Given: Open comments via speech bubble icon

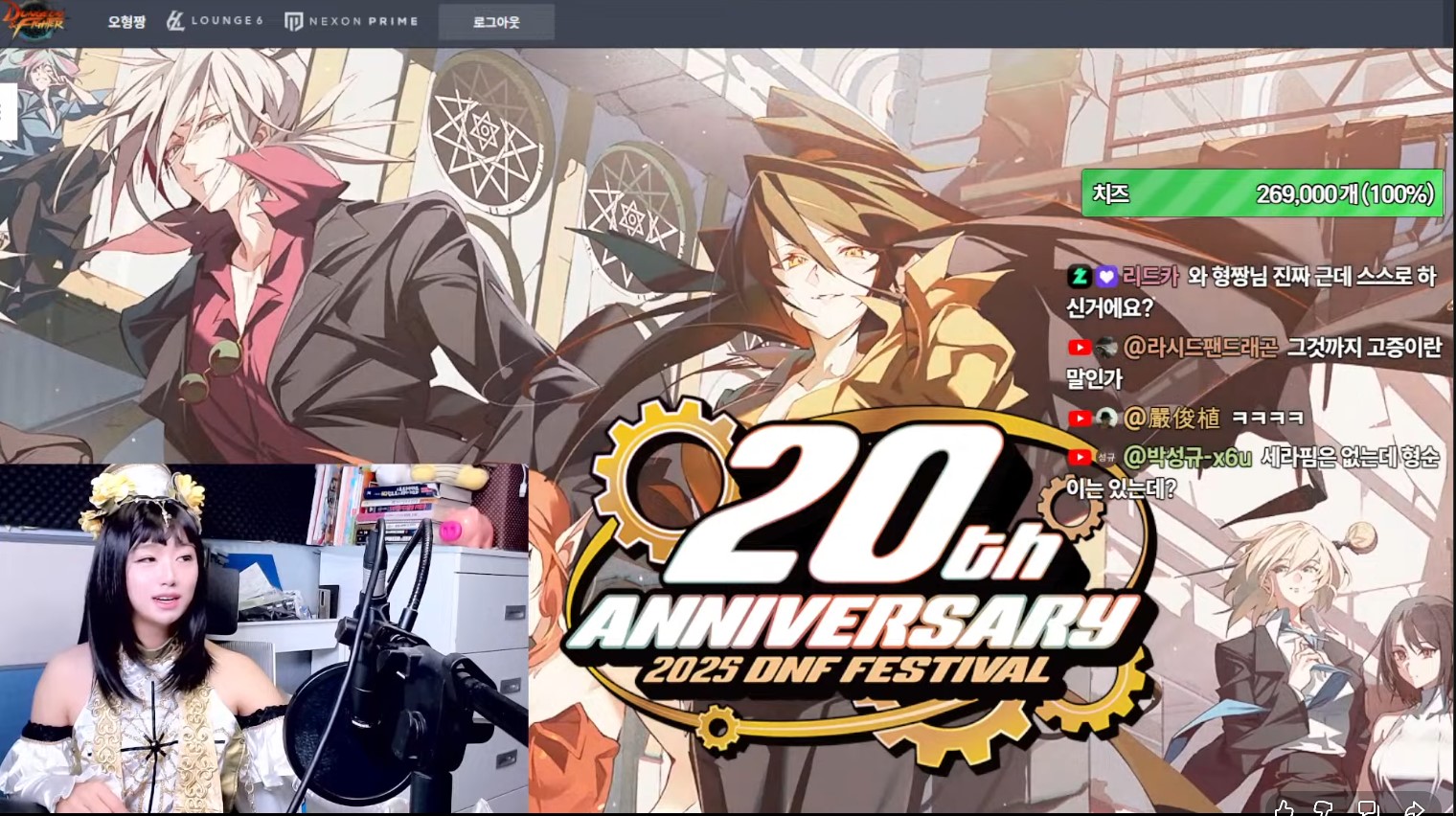Looking at the screenshot, I should pyautogui.click(x=1369, y=809).
